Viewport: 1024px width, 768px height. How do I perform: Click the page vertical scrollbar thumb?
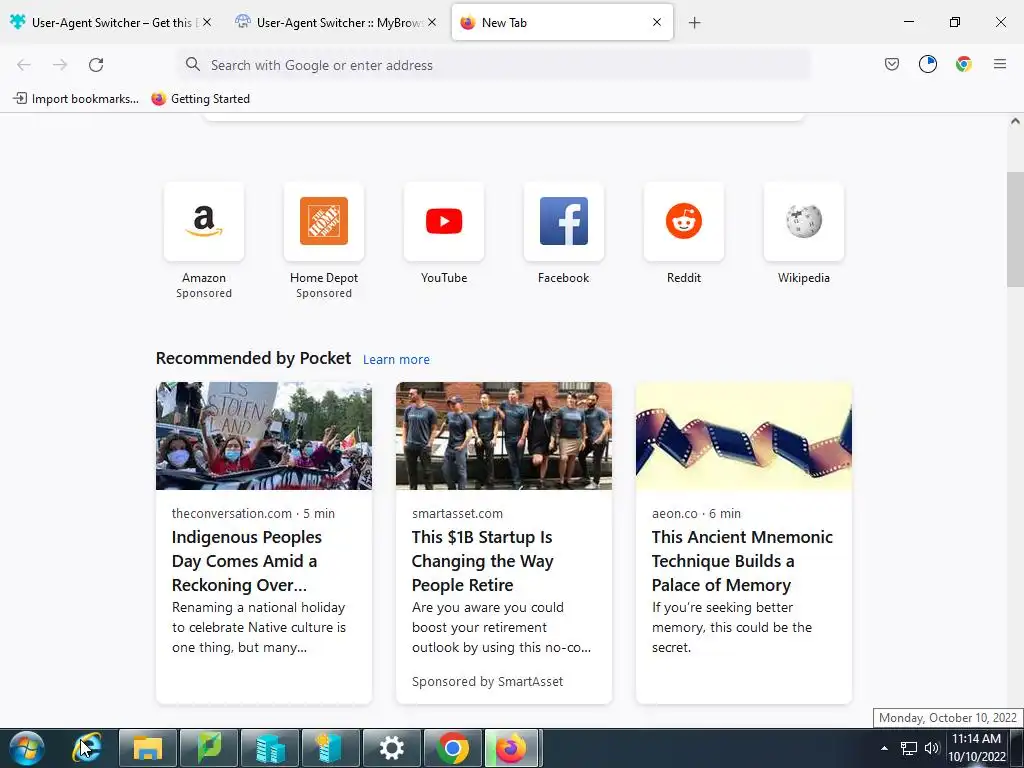point(1015,229)
